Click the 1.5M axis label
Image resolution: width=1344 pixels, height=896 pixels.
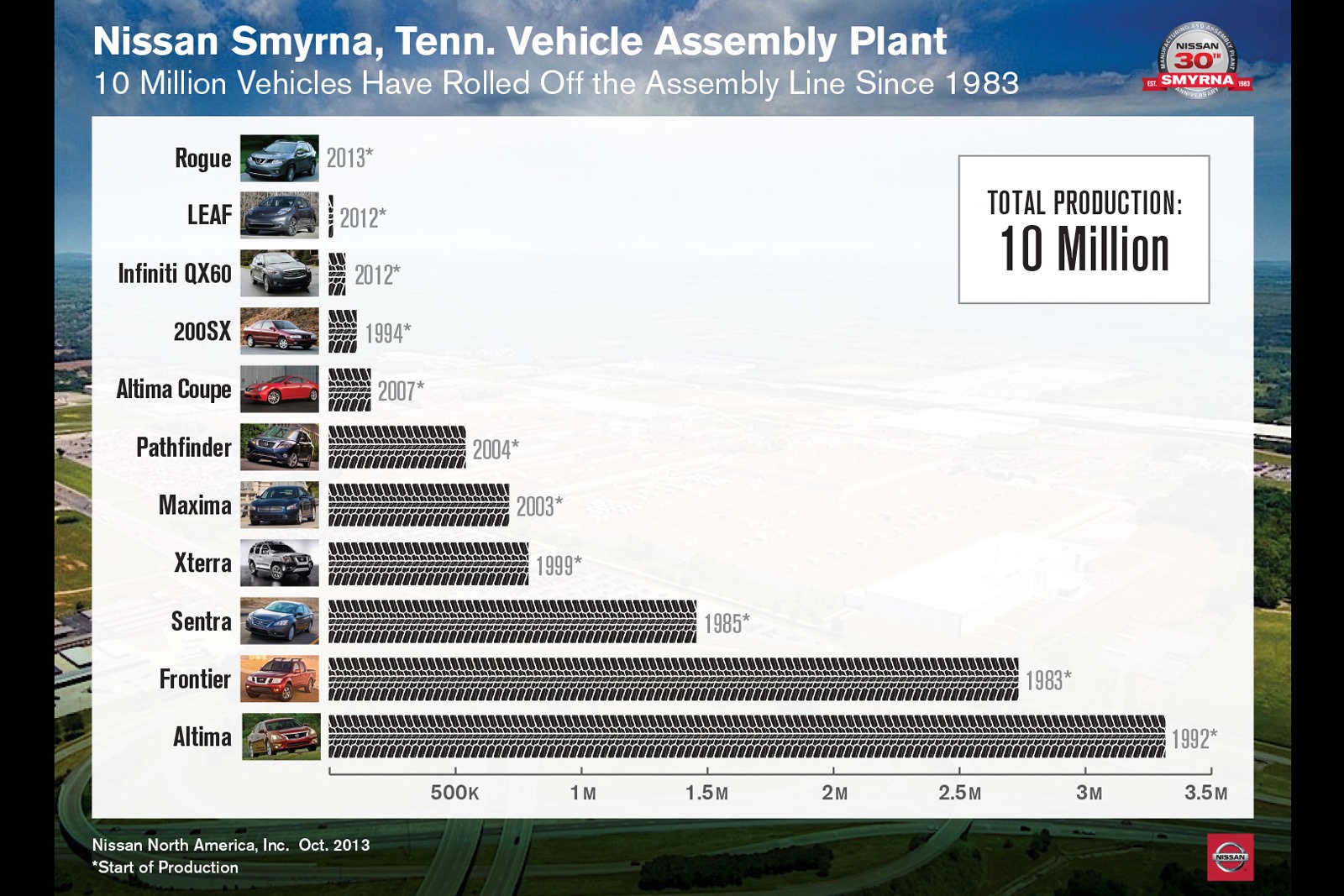click(x=707, y=793)
